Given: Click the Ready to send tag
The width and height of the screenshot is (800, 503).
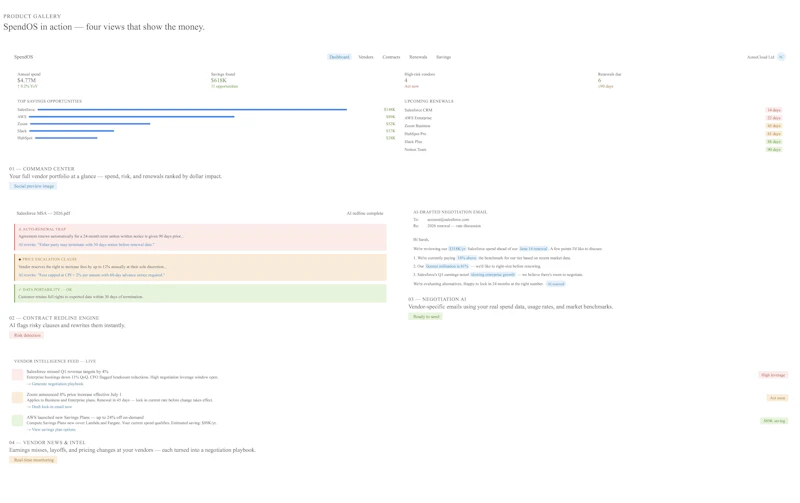Looking at the screenshot, I should point(426,317).
